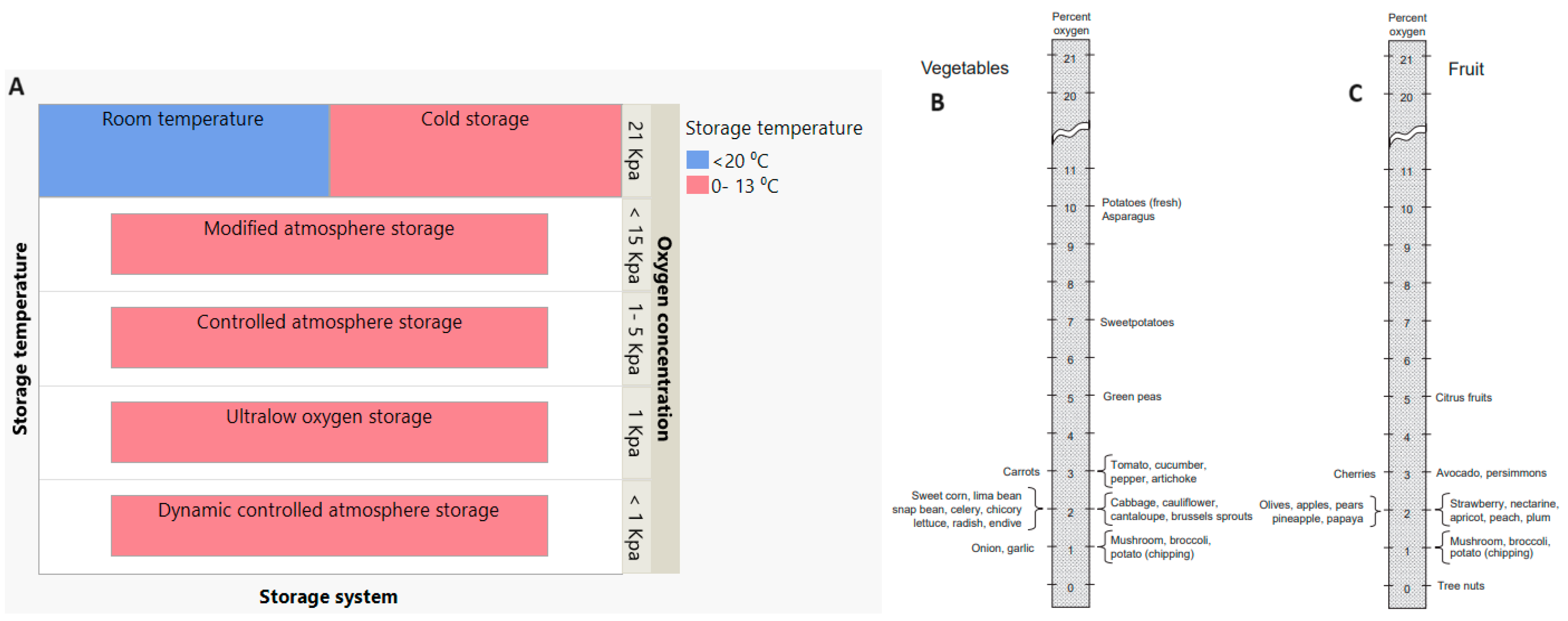Click the 21 Kpa oxygen label
This screenshot has width=1568, height=621.
pos(636,150)
